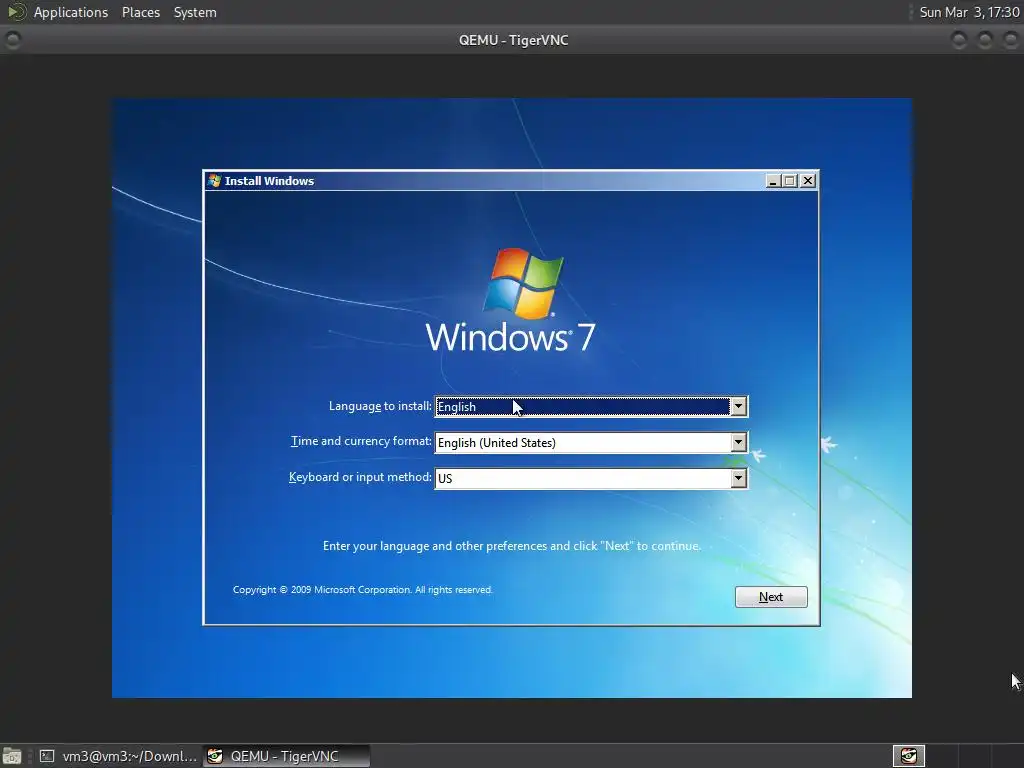Viewport: 1024px width, 768px height.
Task: Close the Install Windows dialog
Action: click(x=808, y=181)
